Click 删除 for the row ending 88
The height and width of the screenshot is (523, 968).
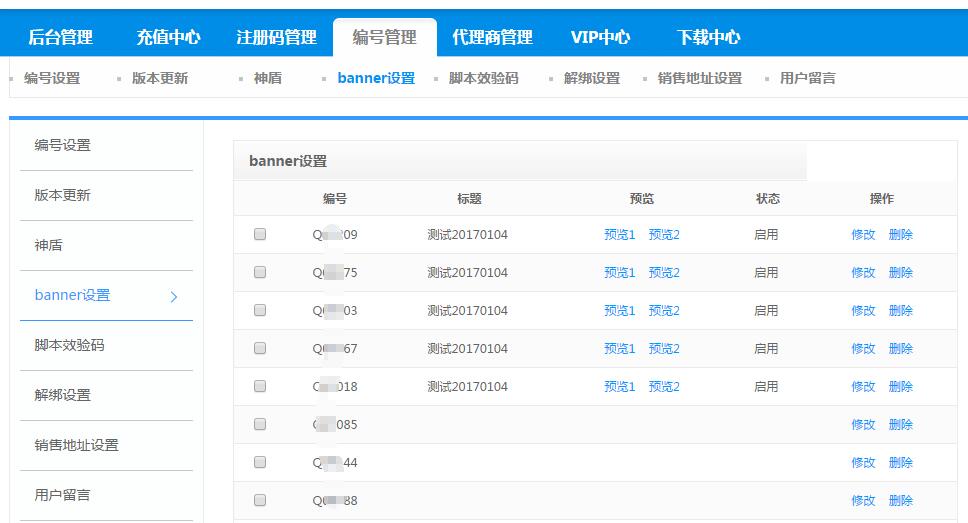click(x=900, y=501)
